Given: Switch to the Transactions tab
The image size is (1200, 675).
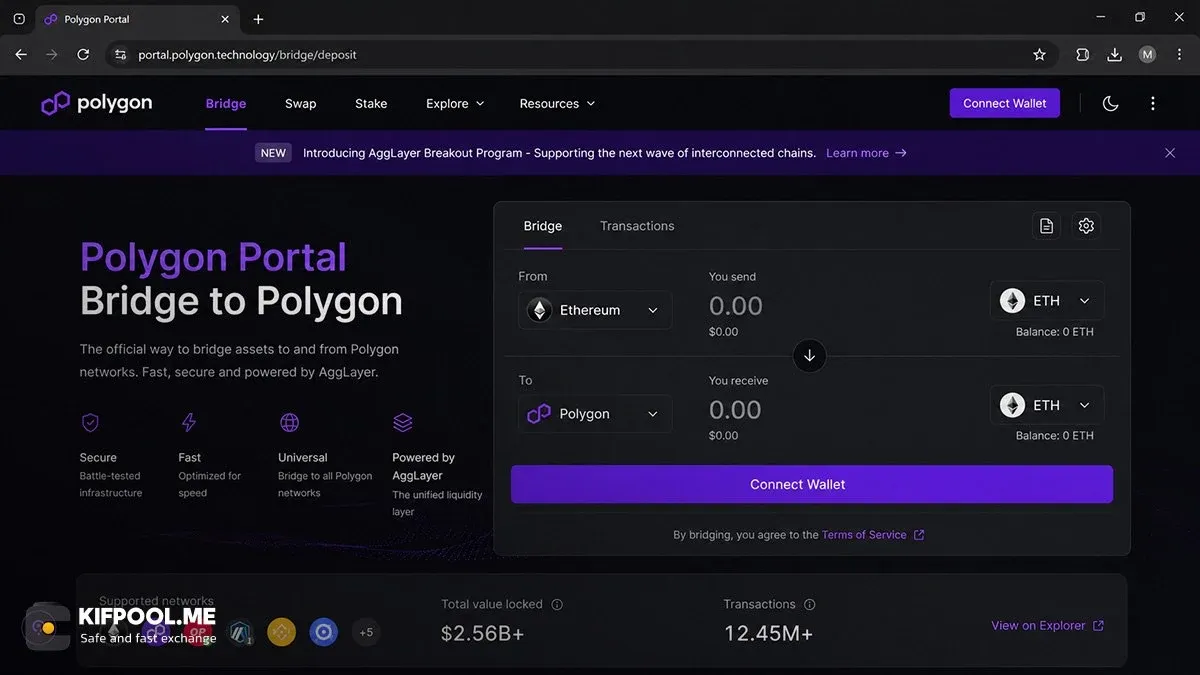Looking at the screenshot, I should tap(637, 226).
